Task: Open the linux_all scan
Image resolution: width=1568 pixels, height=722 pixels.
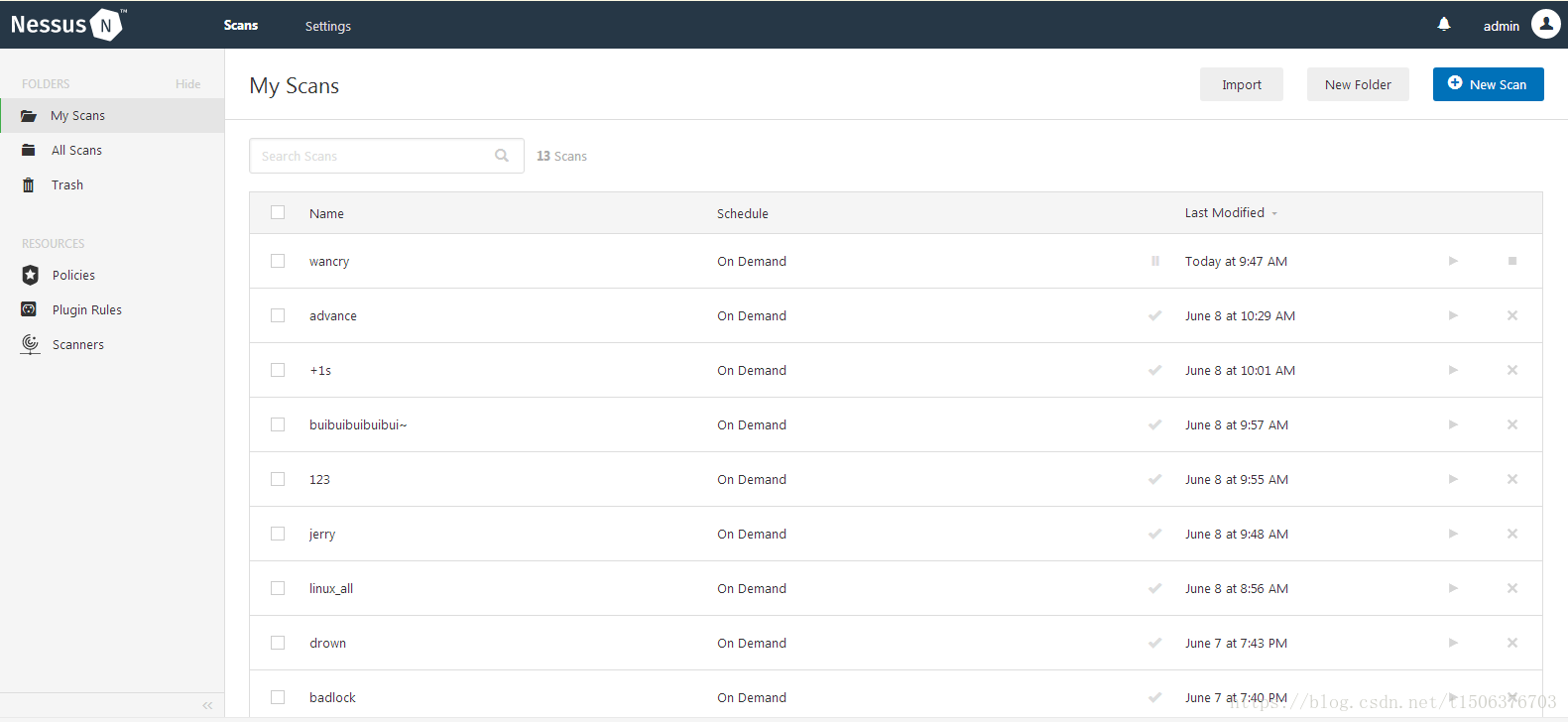Action: [x=331, y=588]
